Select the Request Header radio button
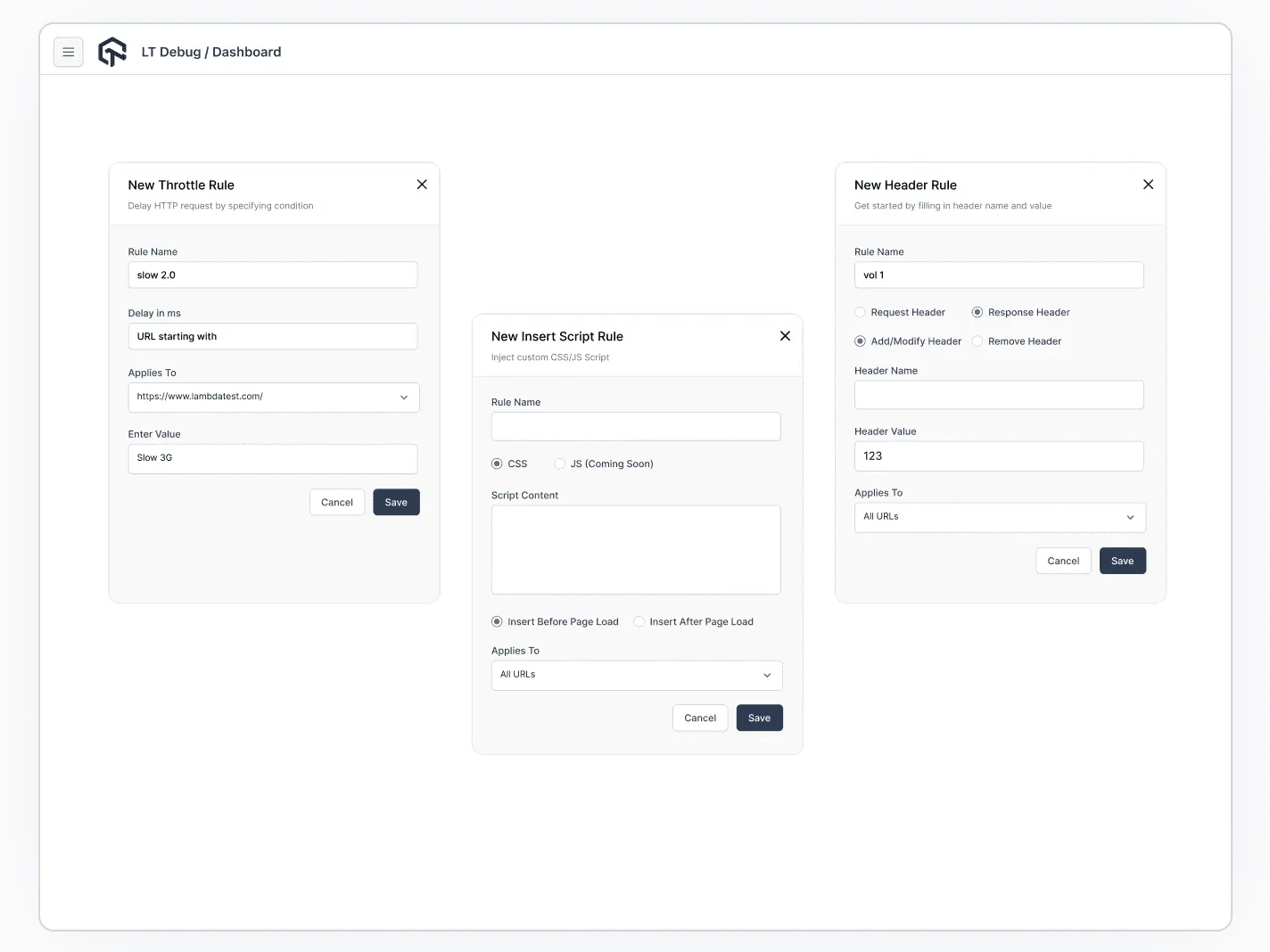Screen dimensions: 1270x952 click(860, 312)
